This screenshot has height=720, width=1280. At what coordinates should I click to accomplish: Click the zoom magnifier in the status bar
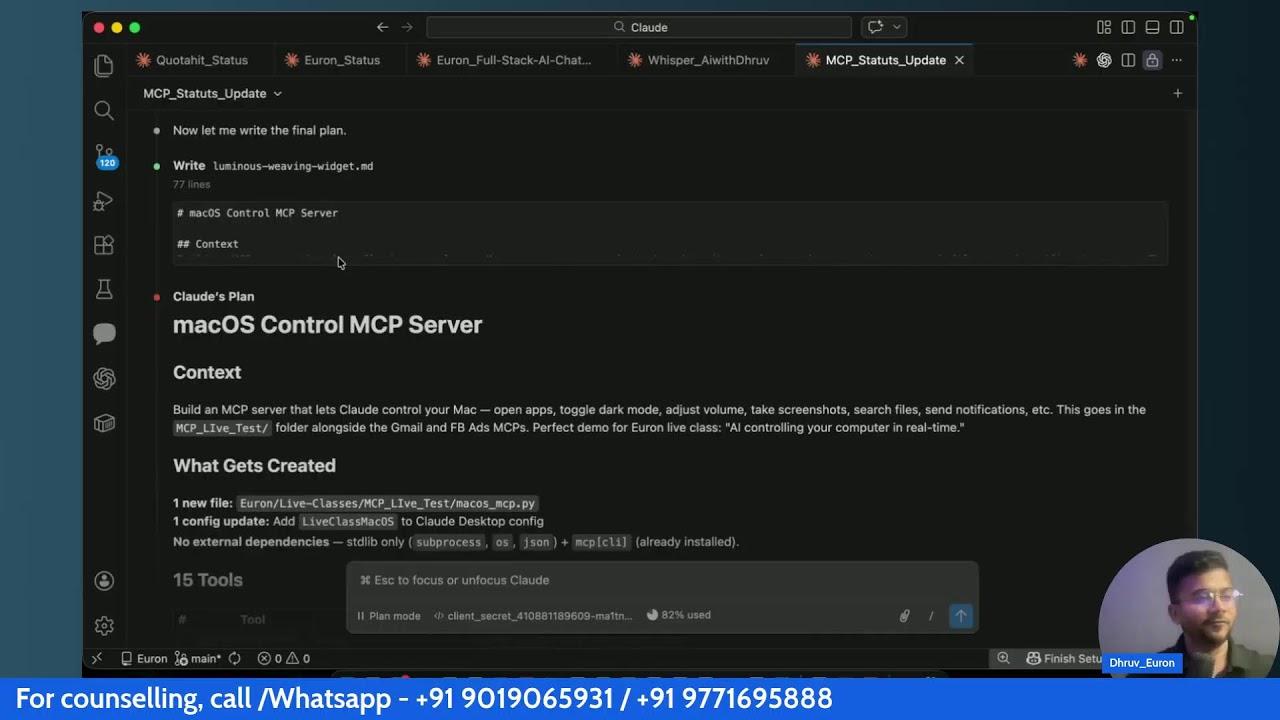pyautogui.click(x=1003, y=658)
